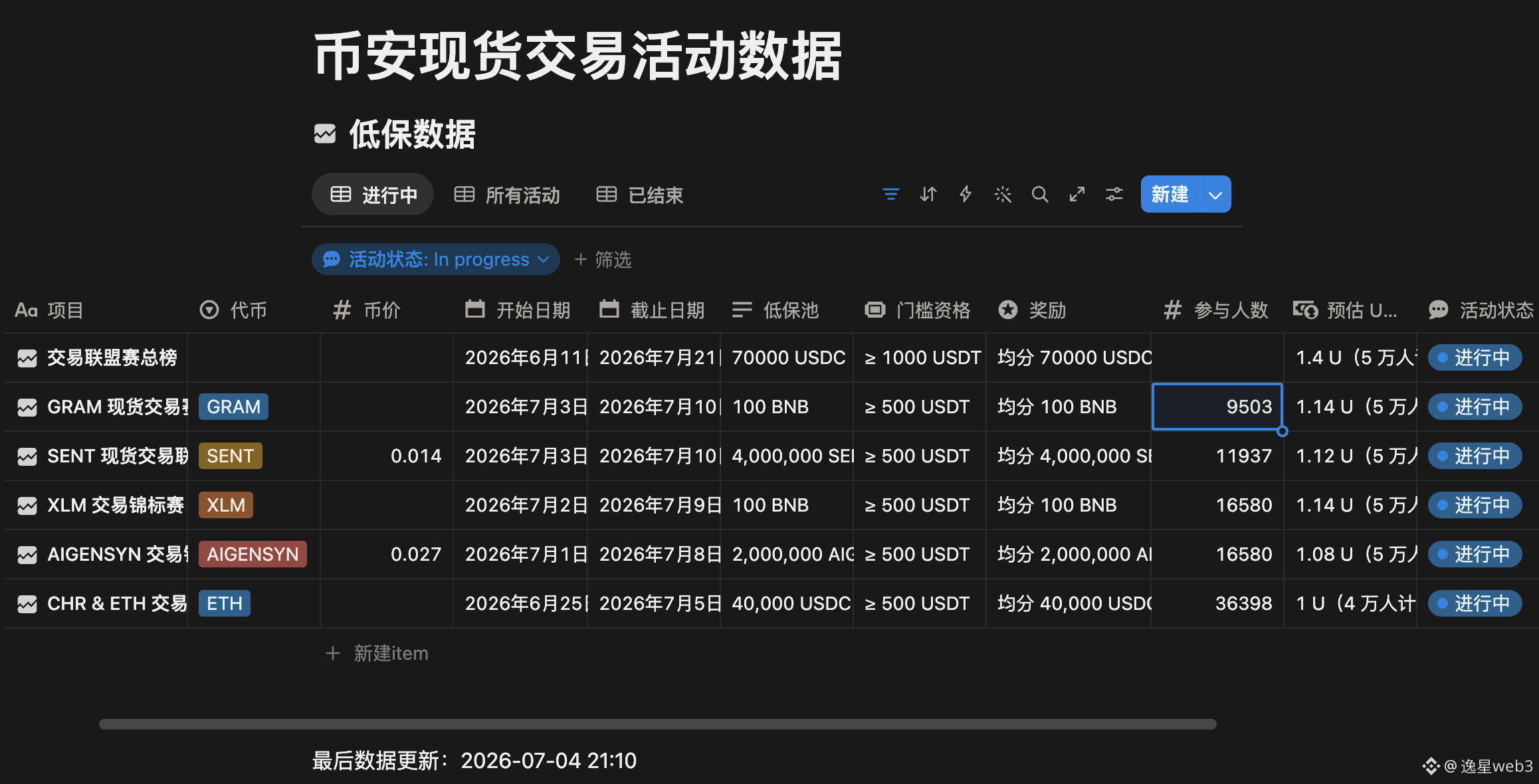This screenshot has width=1539, height=784.
Task: Switch to 进行中 view tab
Action: 373,195
